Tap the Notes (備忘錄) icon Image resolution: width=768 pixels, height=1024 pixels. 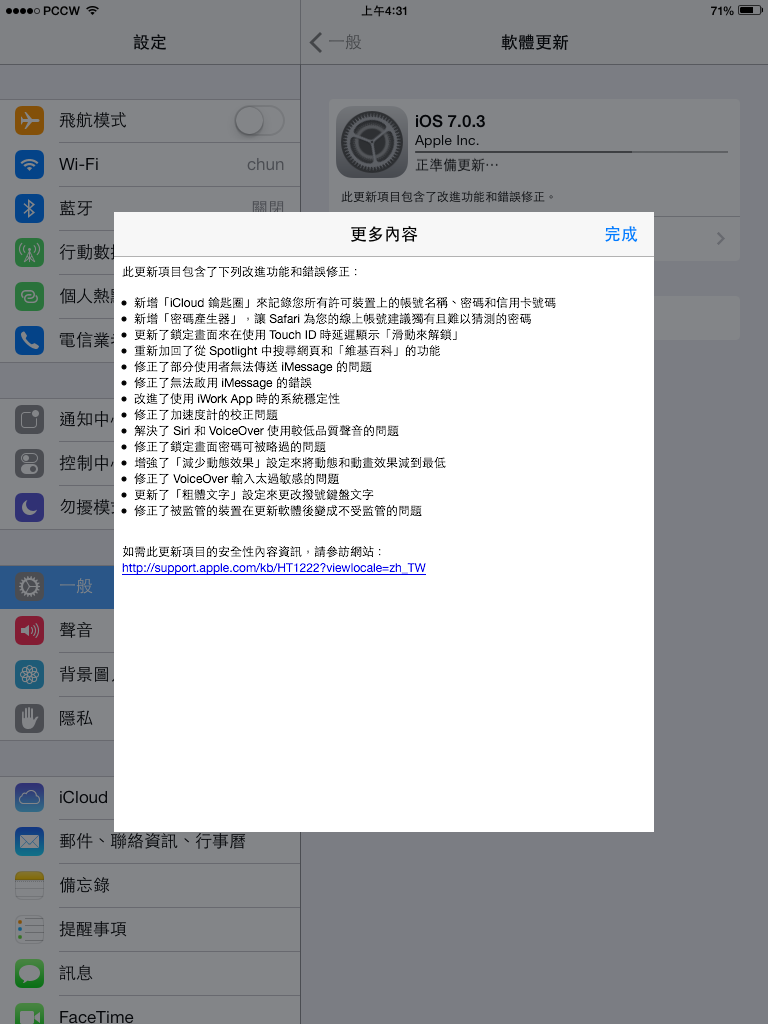29,885
